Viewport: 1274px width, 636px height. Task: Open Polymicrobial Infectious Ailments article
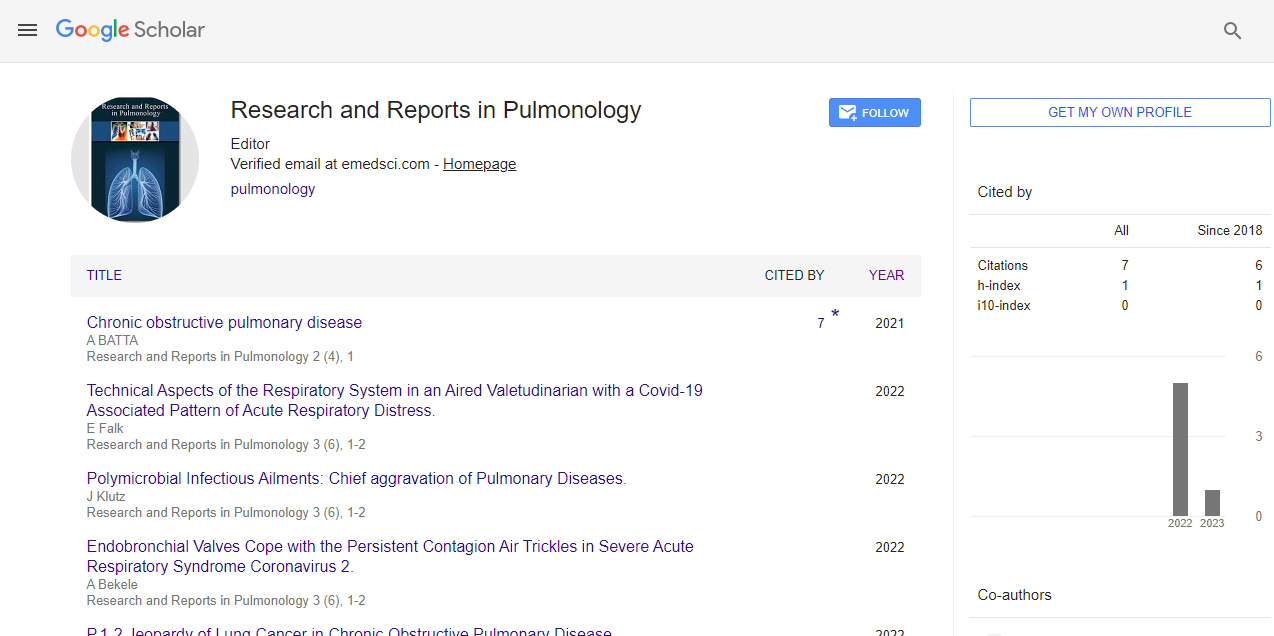click(355, 478)
